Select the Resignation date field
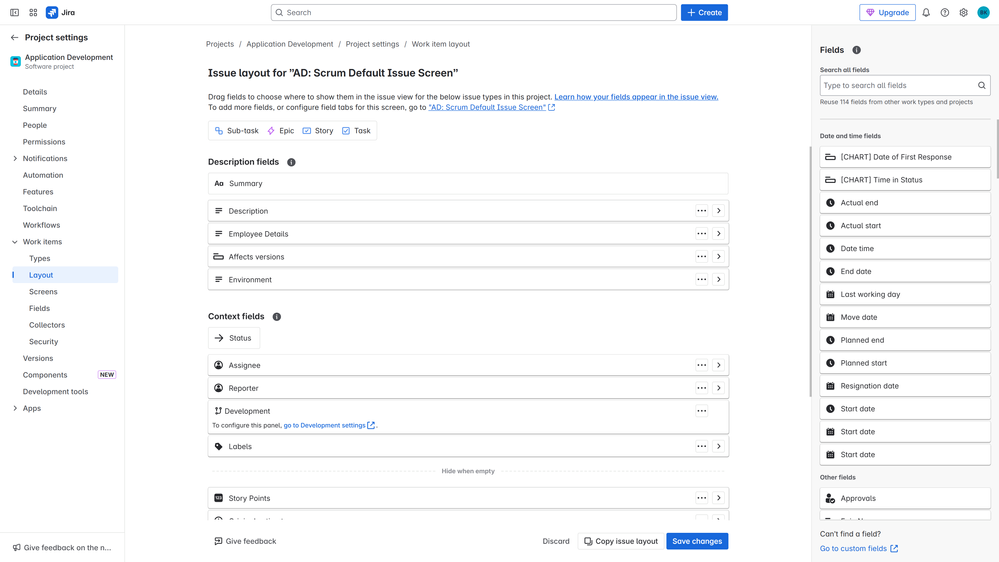 tap(905, 386)
